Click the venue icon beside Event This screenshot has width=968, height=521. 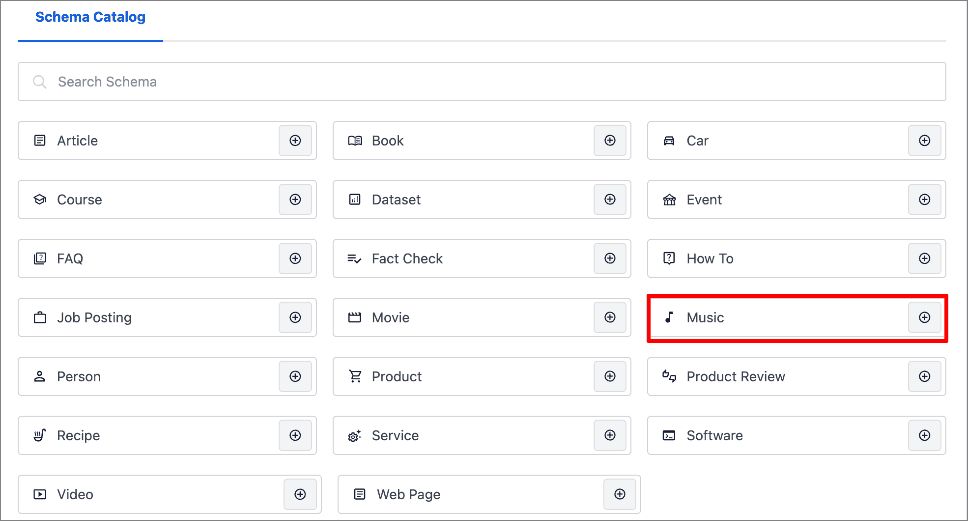(669, 199)
